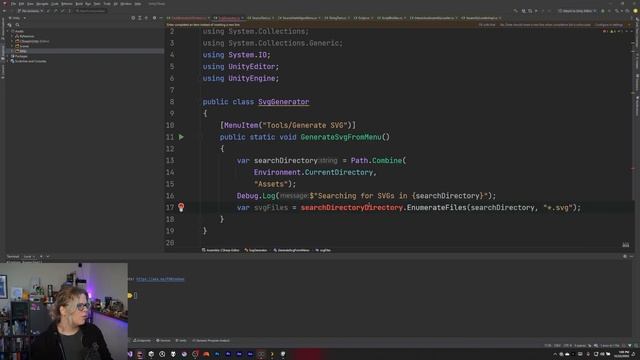Click the search field in the main toolbar
The height and width of the screenshot is (360, 640).
coord(91,11)
